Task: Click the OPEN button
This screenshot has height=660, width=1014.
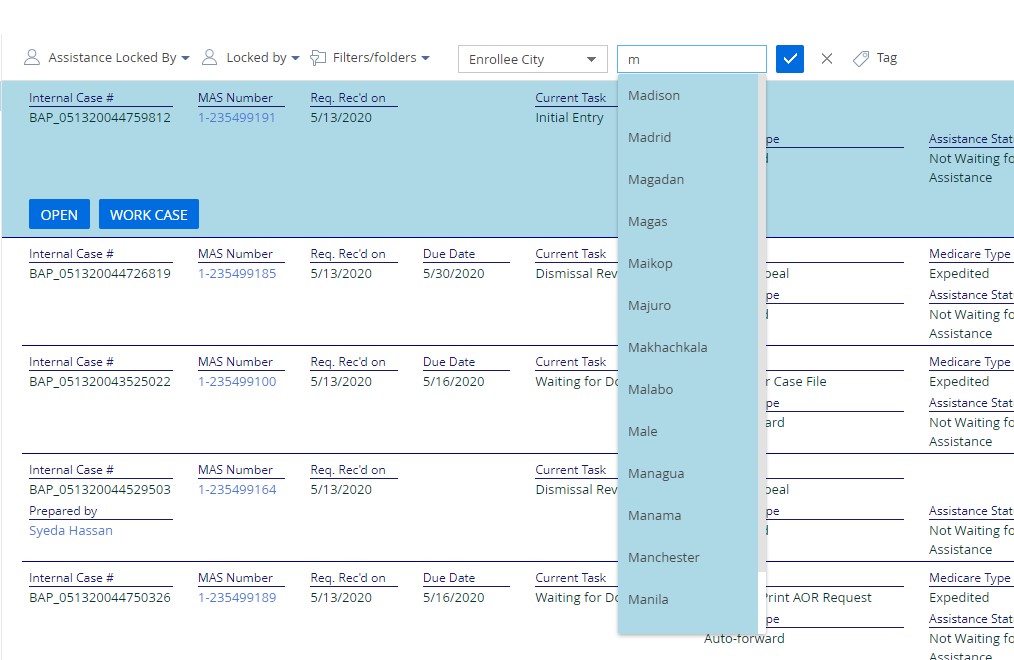Action: point(59,215)
